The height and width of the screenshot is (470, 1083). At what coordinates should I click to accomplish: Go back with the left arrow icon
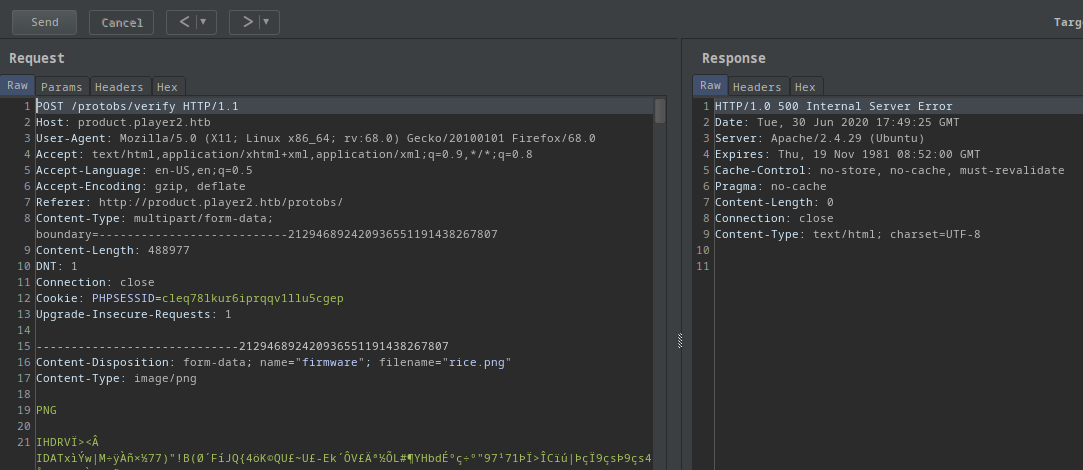coord(183,22)
